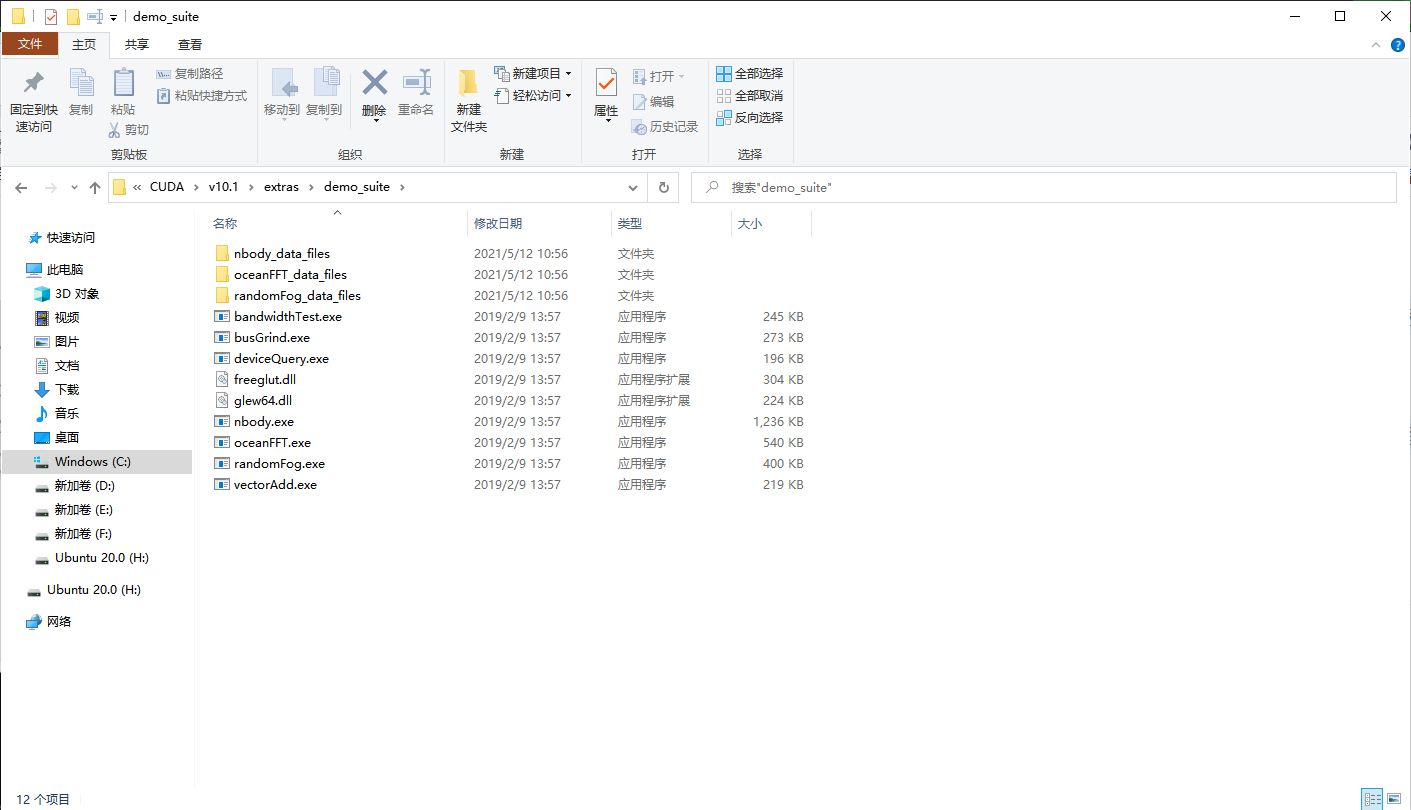Click the Properties checkmark icon
Image resolution: width=1411 pixels, height=810 pixels.
click(606, 83)
